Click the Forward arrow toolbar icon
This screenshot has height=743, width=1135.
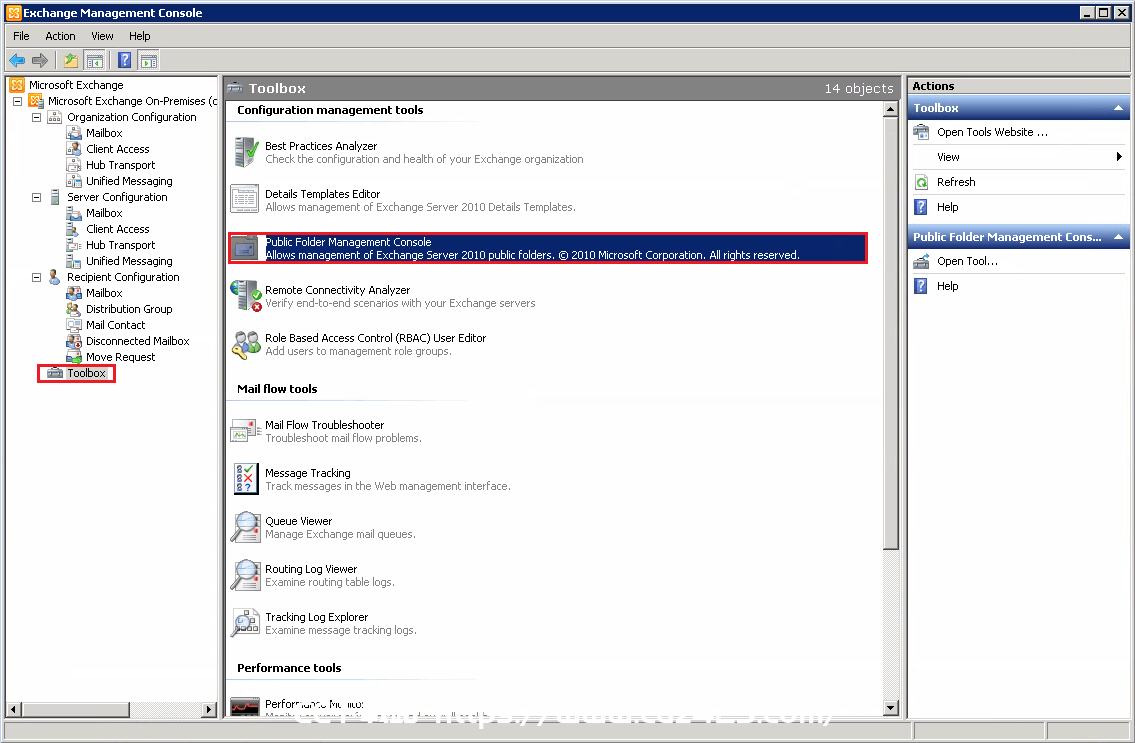[40, 60]
